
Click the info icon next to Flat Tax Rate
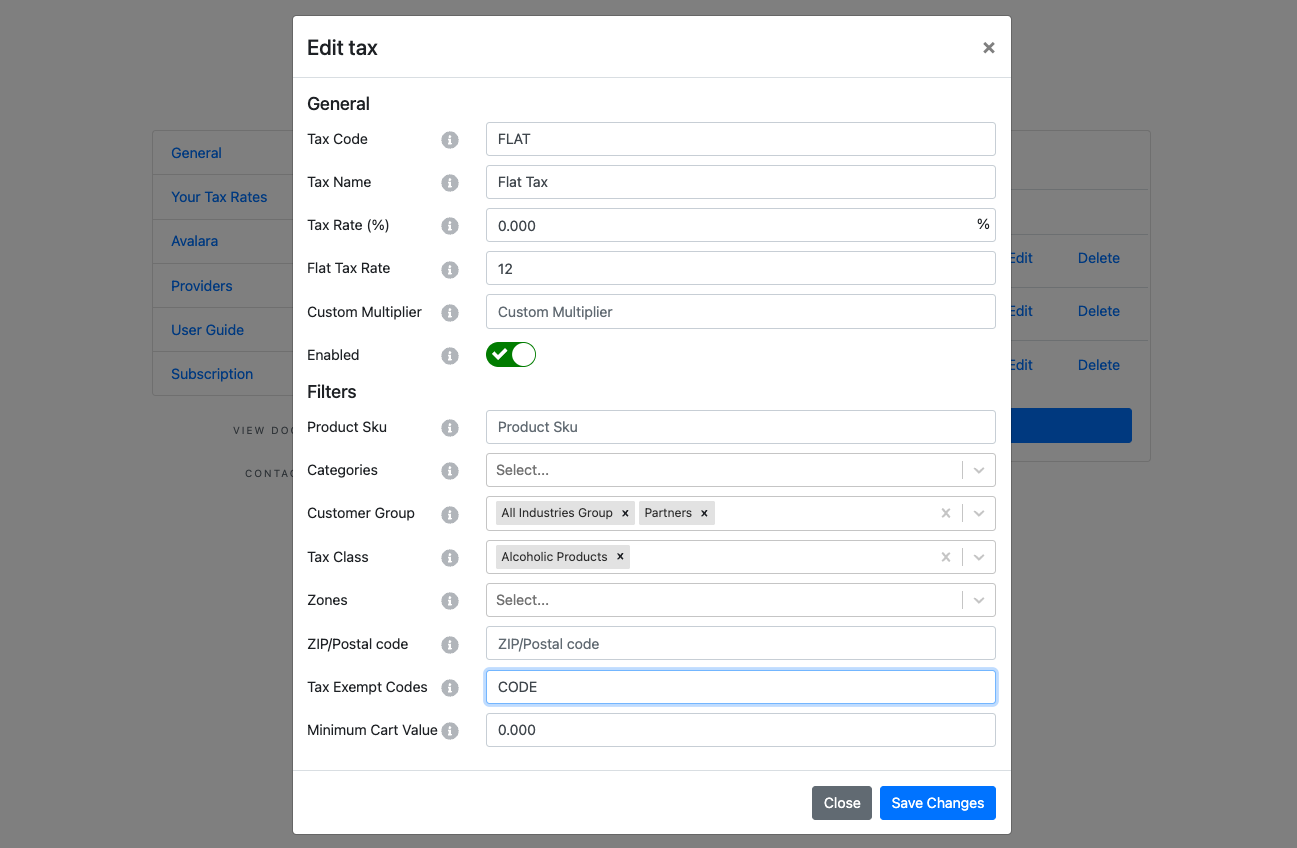[x=450, y=269]
